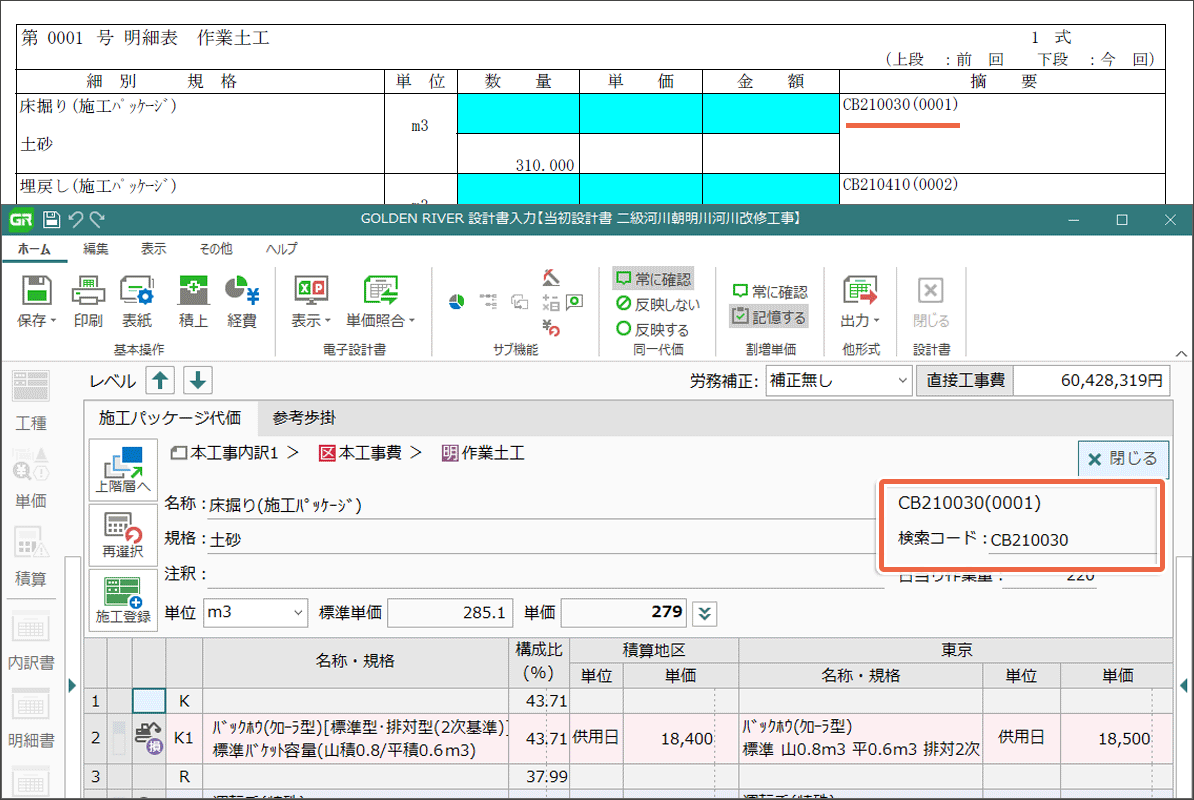Click the 施工登録 registration icon
The image size is (1194, 800).
pyautogui.click(x=123, y=600)
